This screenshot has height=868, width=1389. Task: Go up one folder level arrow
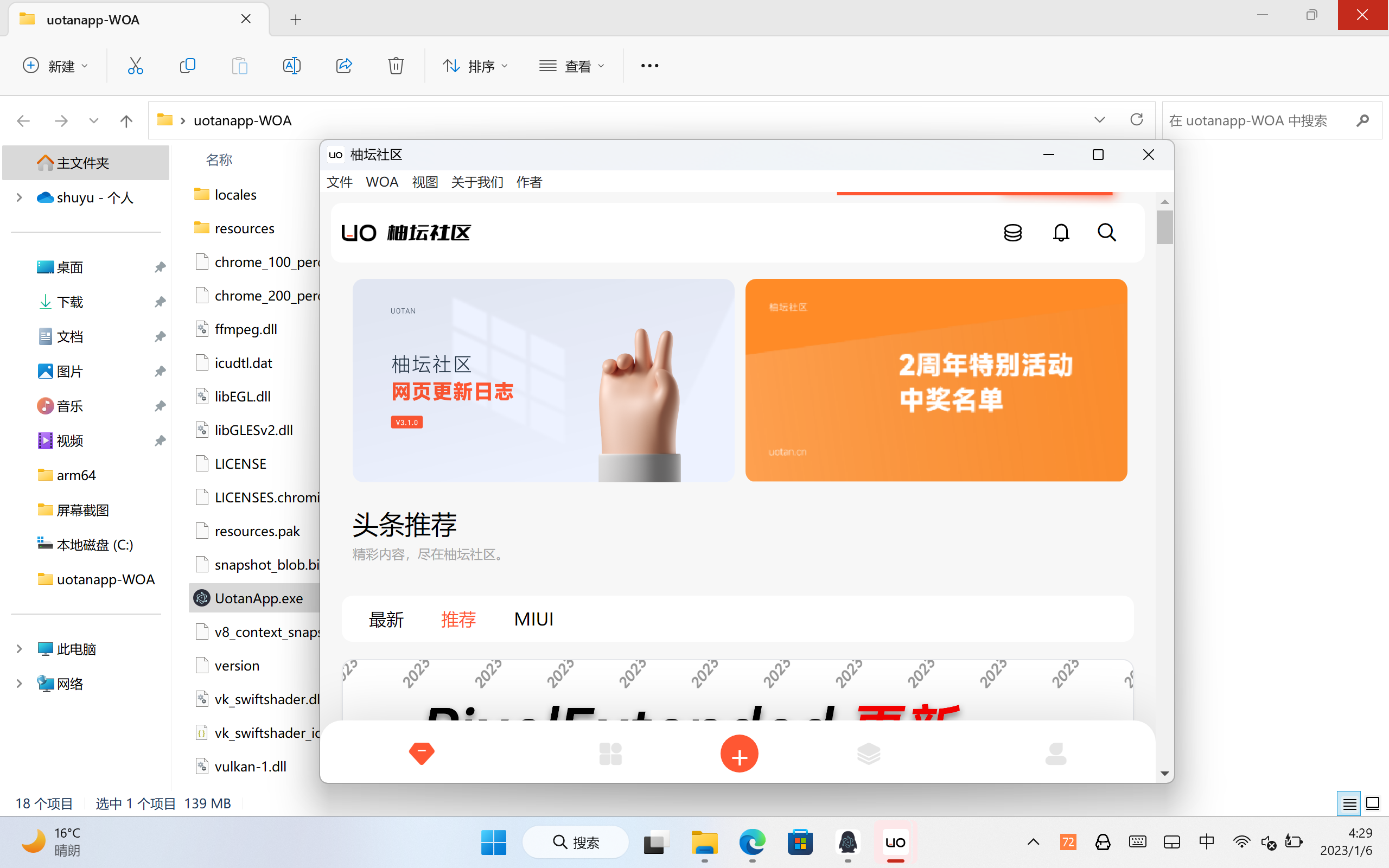click(x=126, y=120)
